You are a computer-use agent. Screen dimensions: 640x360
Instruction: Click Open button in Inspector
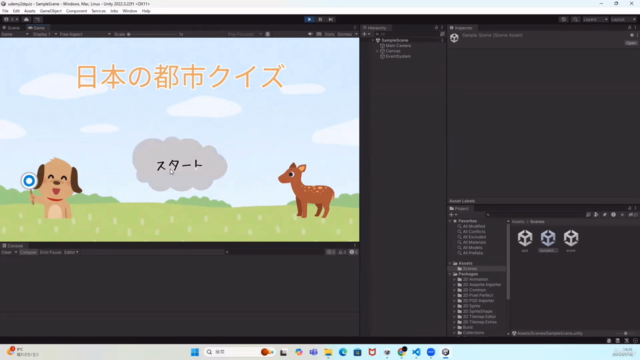pyautogui.click(x=631, y=43)
